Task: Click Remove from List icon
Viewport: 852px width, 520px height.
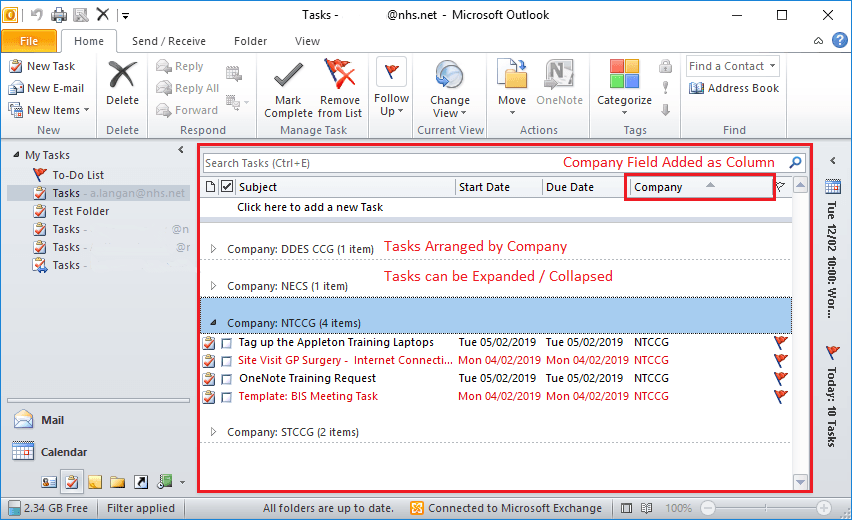Action: coord(340,74)
